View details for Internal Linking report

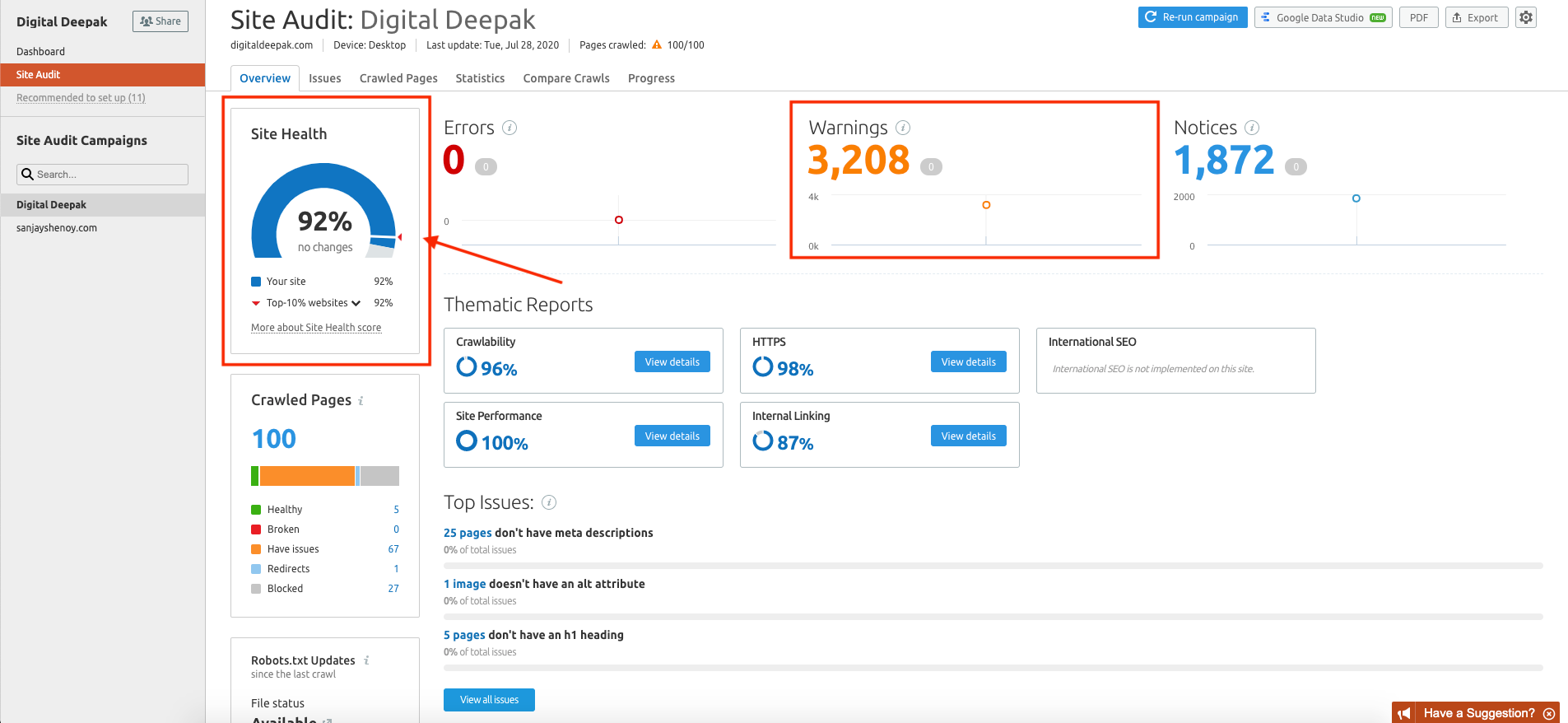point(969,436)
